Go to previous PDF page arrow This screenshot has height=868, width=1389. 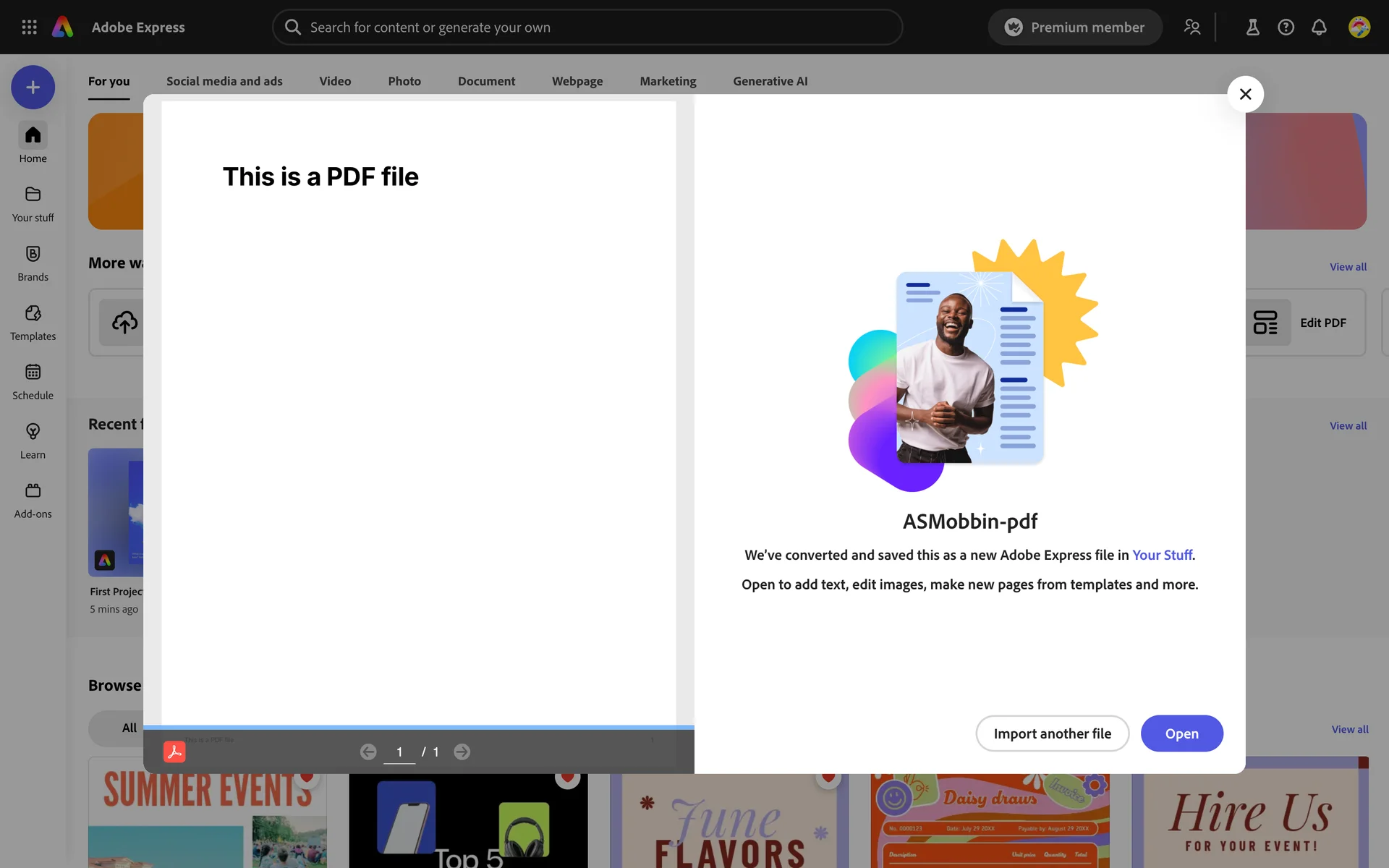(x=368, y=752)
